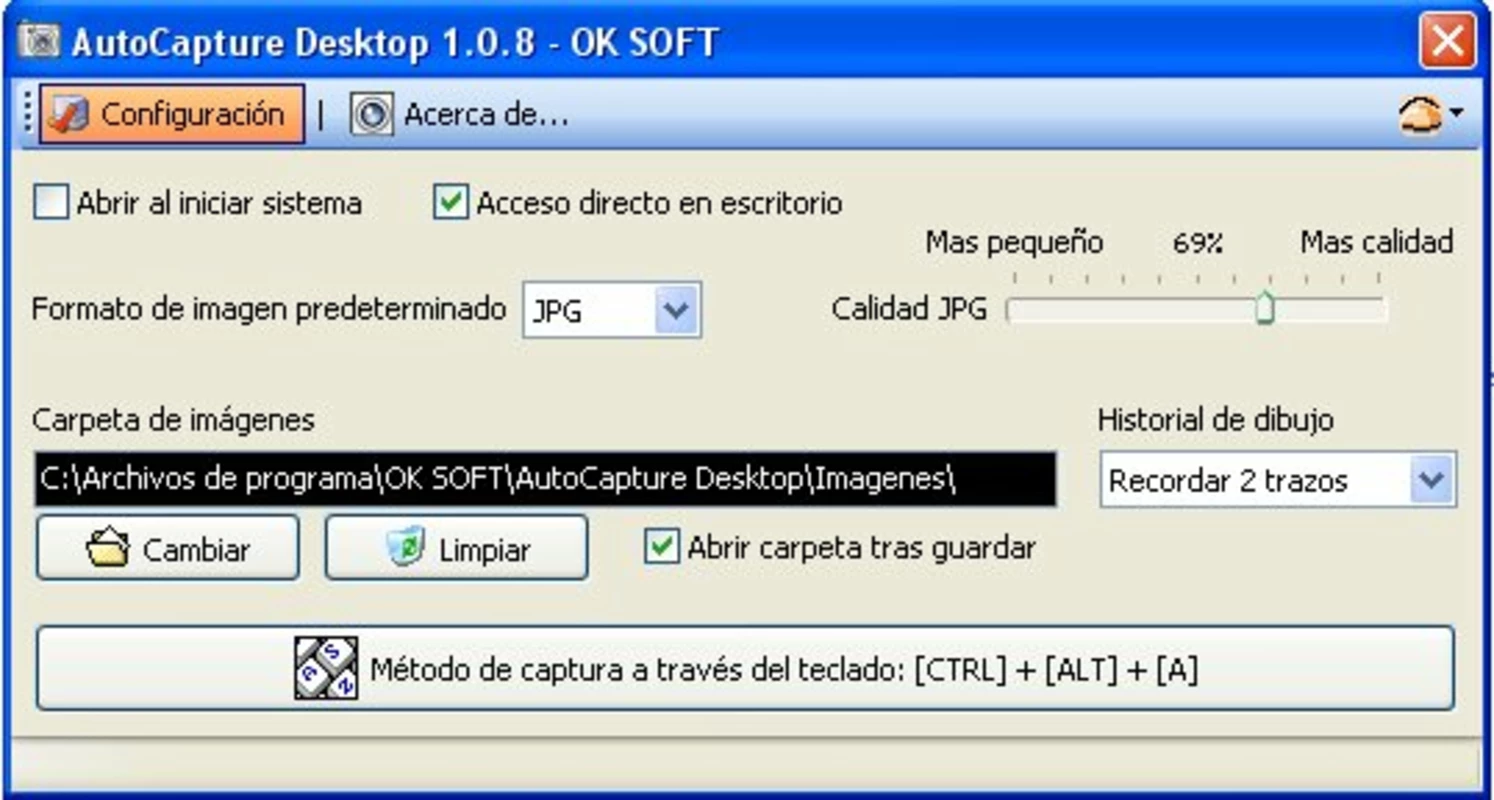The width and height of the screenshot is (1494, 800).
Task: Click the Calidad JPG slider thumb
Action: coord(1265,308)
